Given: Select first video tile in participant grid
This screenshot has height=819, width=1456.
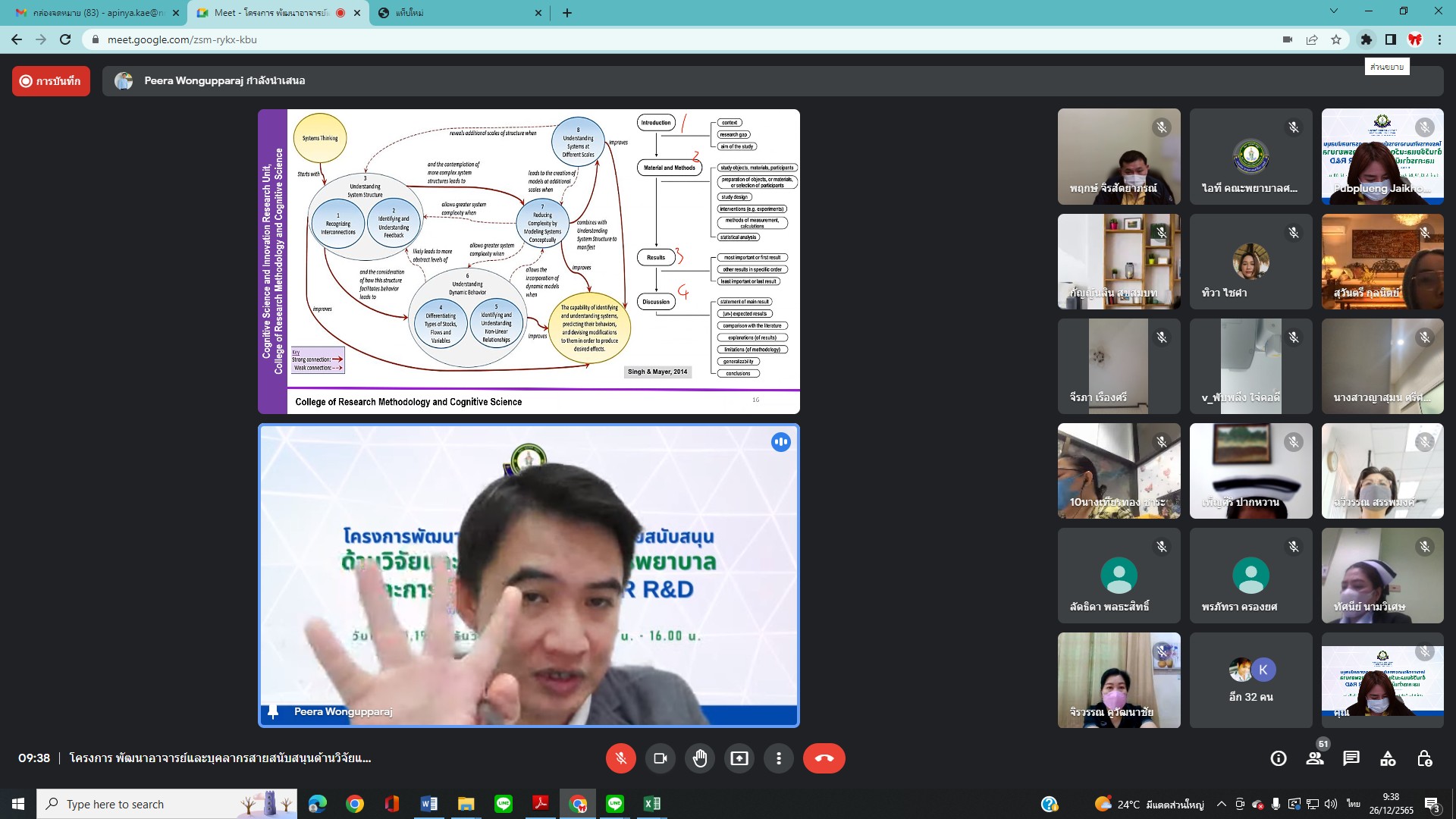Looking at the screenshot, I should pos(1119,157).
